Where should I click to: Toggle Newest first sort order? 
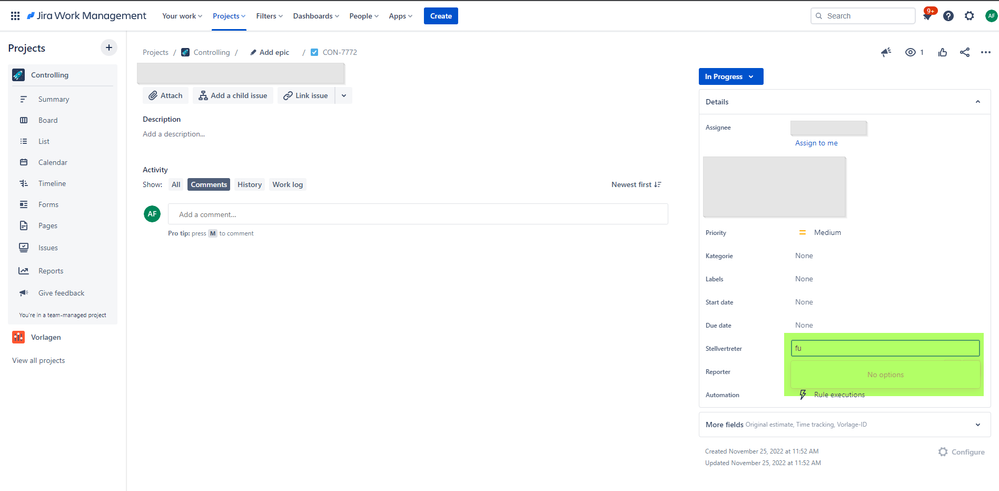point(636,185)
